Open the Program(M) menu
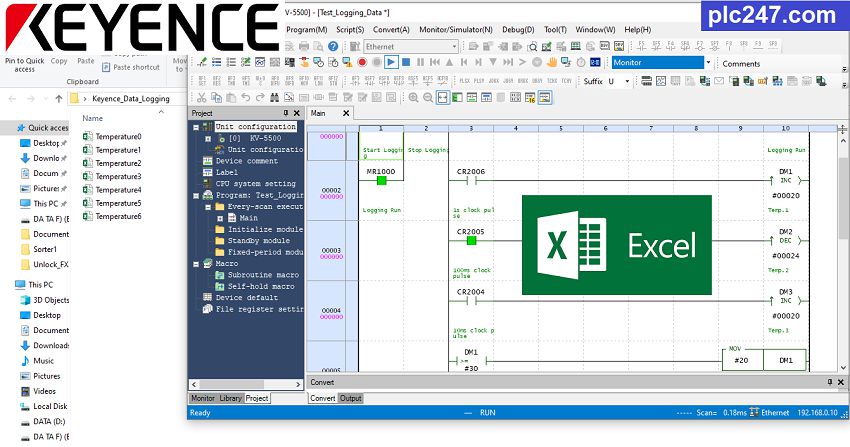This screenshot has height=447, width=850. click(307, 30)
